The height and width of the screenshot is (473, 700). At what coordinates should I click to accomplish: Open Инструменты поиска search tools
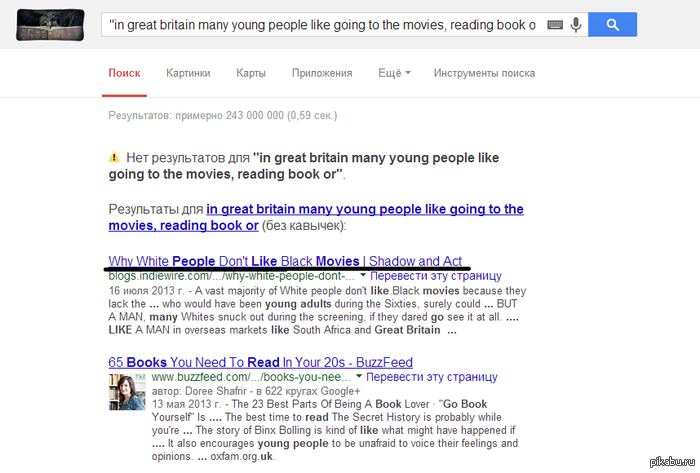[x=484, y=73]
